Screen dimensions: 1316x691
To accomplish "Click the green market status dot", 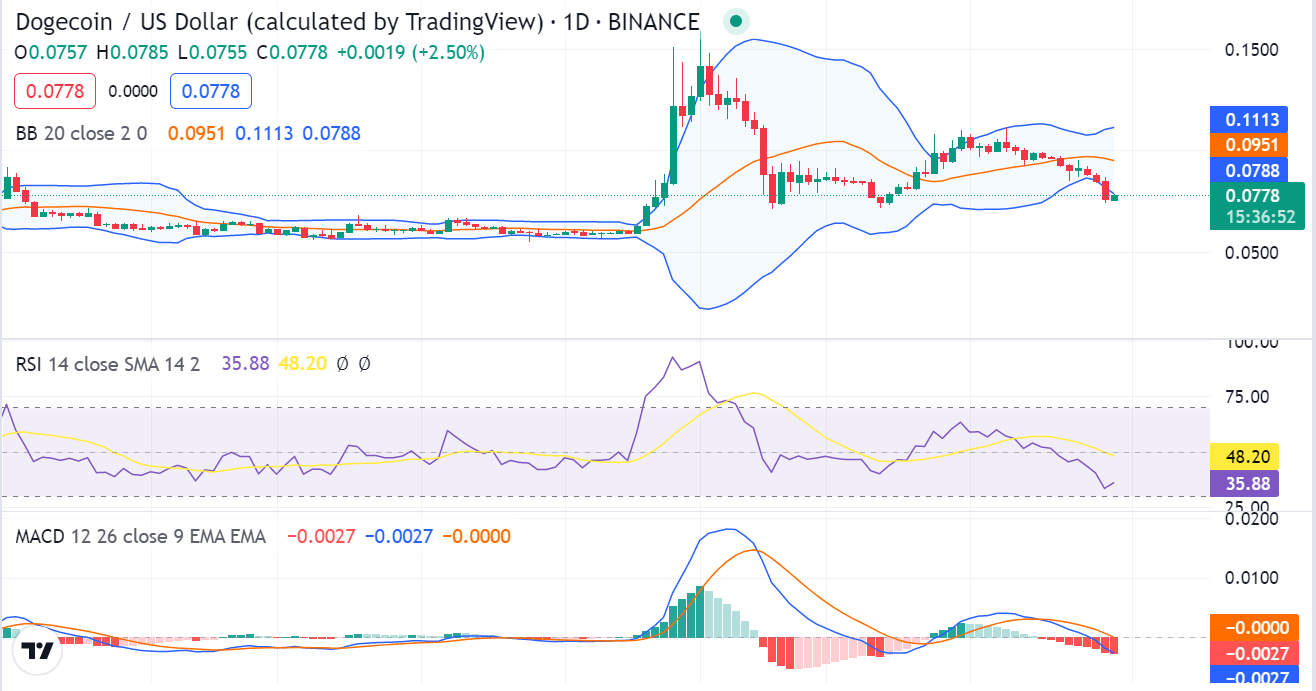I will coord(736,21).
